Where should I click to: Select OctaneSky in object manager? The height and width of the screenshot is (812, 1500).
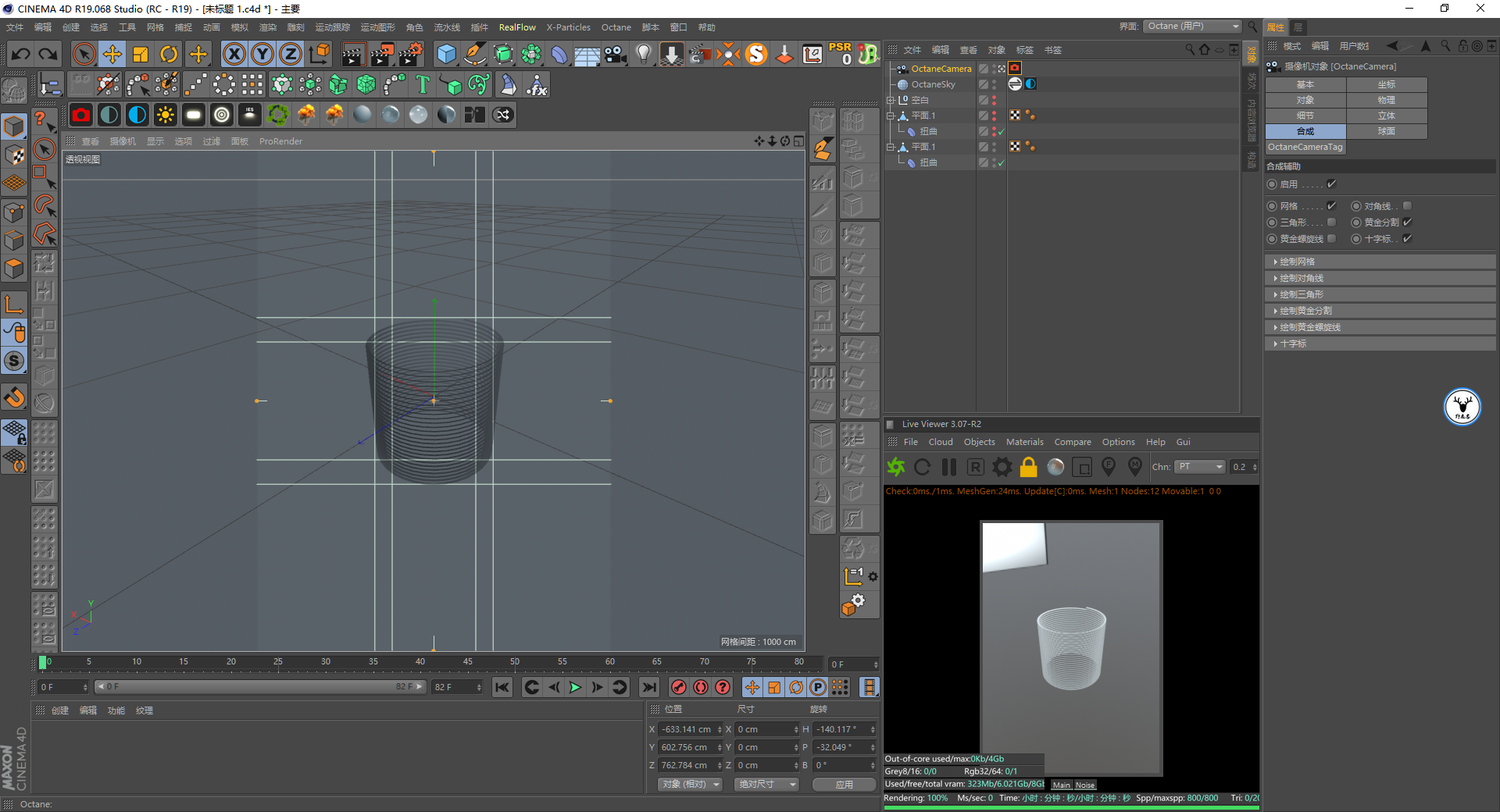pos(933,84)
